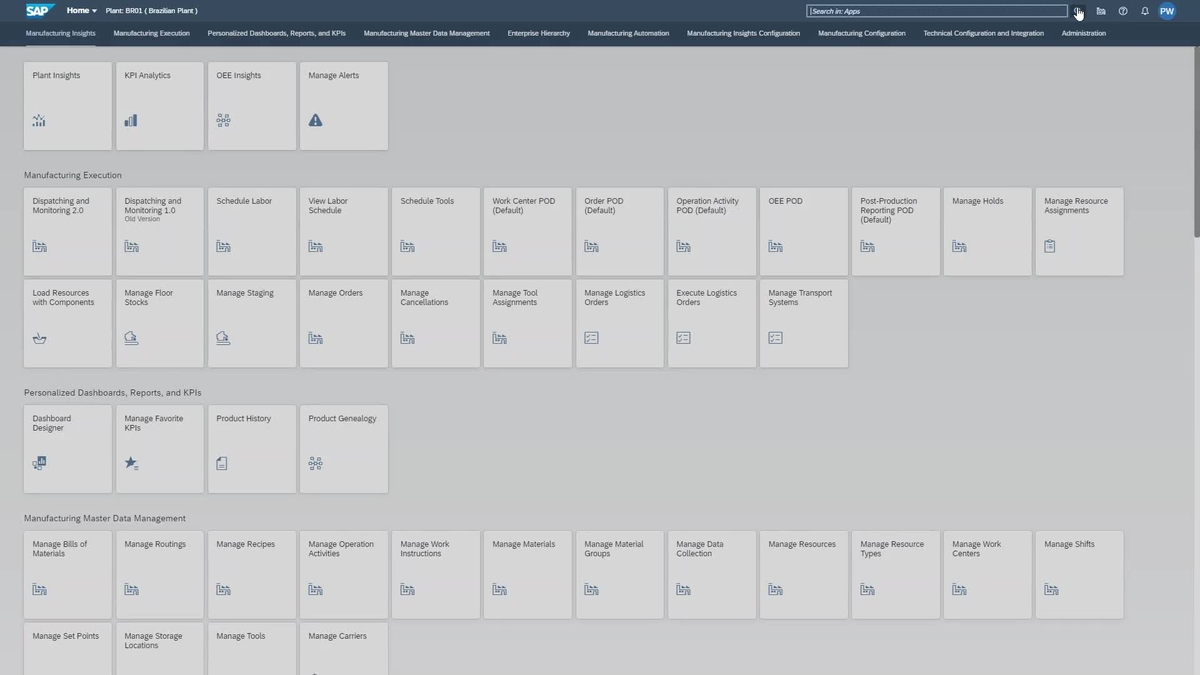
Task: Open the OEE Insights genealogy icon
Action: [222, 119]
